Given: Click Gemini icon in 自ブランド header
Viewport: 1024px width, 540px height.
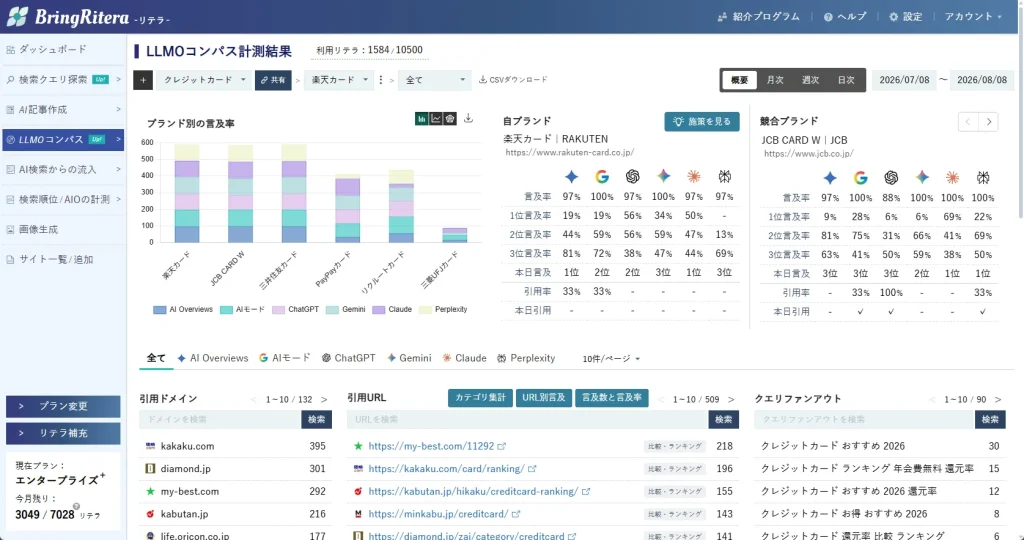Looking at the screenshot, I should click(x=664, y=176).
